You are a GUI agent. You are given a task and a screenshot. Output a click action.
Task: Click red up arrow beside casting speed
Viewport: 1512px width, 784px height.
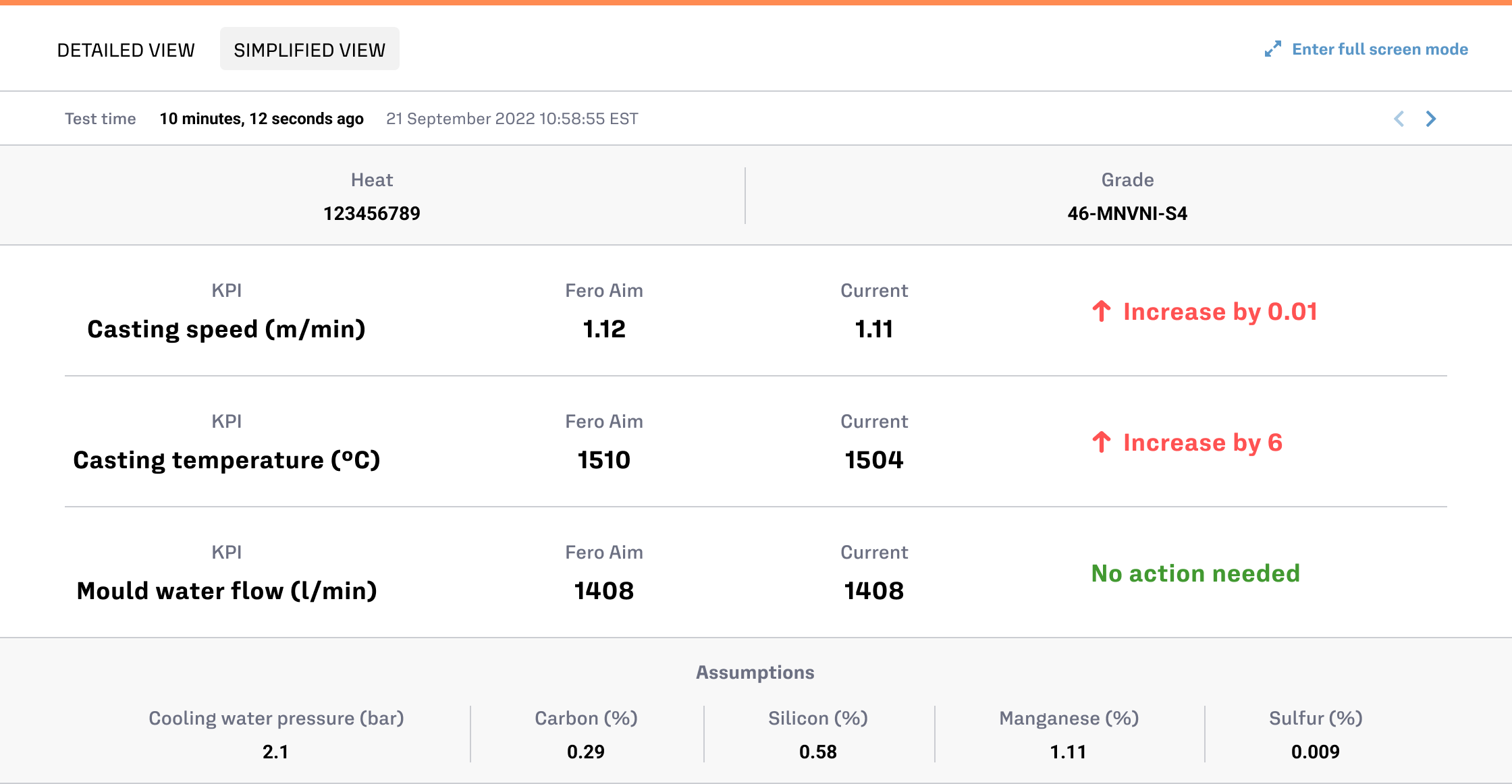(x=1102, y=311)
